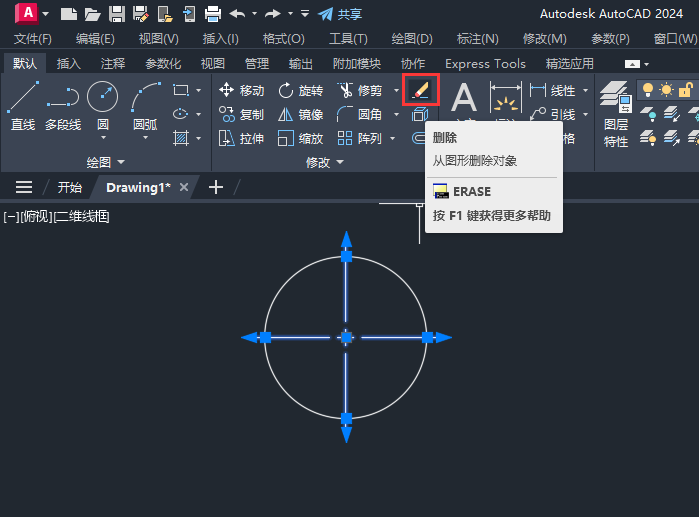This screenshot has height=517, width=699.
Task: Click the Mirror (镜像) tool
Action: tap(300, 114)
